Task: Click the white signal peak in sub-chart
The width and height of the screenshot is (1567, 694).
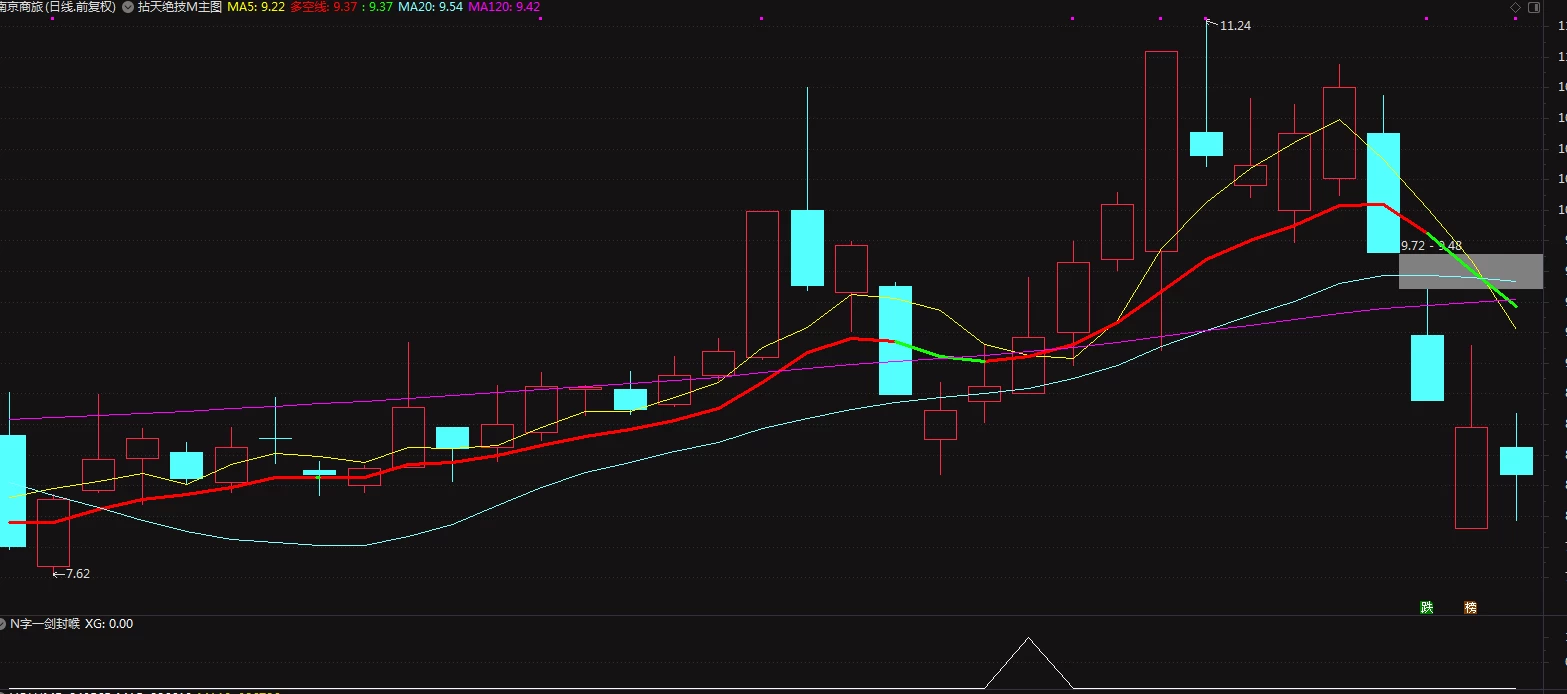Action: click(x=1028, y=640)
